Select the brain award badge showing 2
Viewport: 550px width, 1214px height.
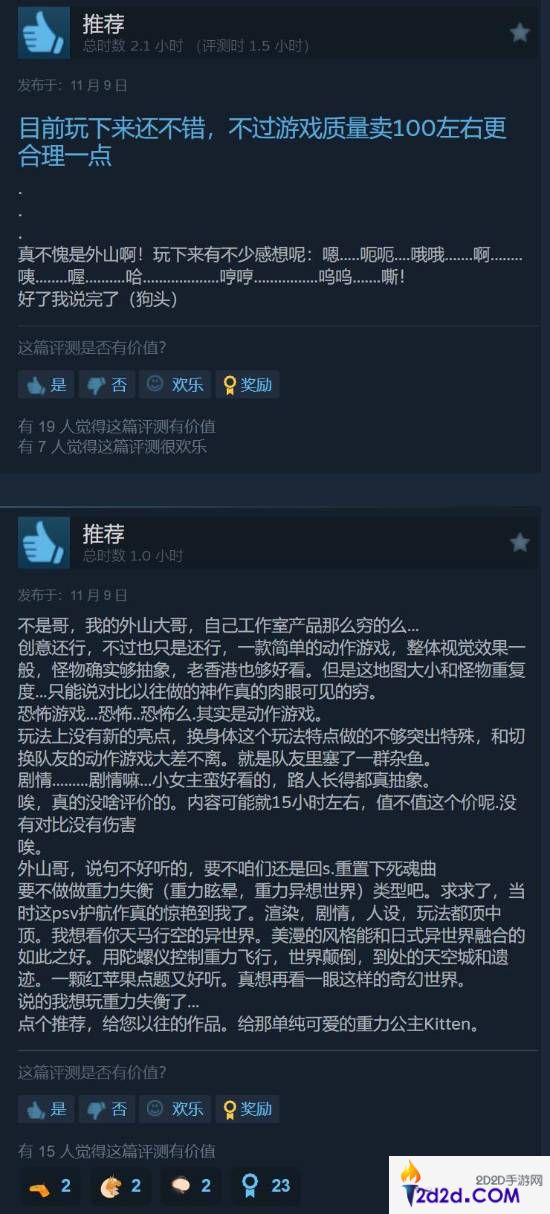point(191,1186)
